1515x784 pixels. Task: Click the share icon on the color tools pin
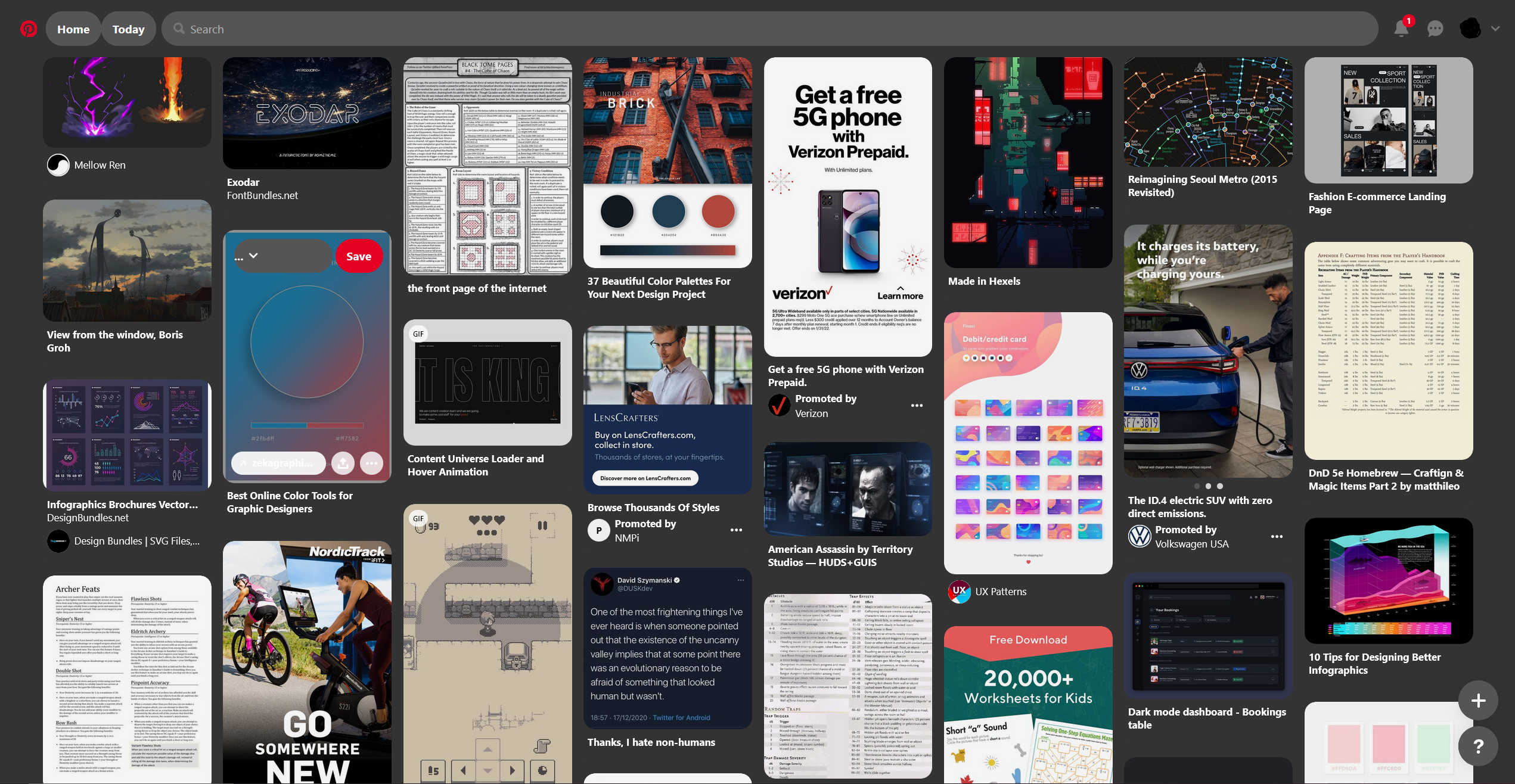point(343,463)
